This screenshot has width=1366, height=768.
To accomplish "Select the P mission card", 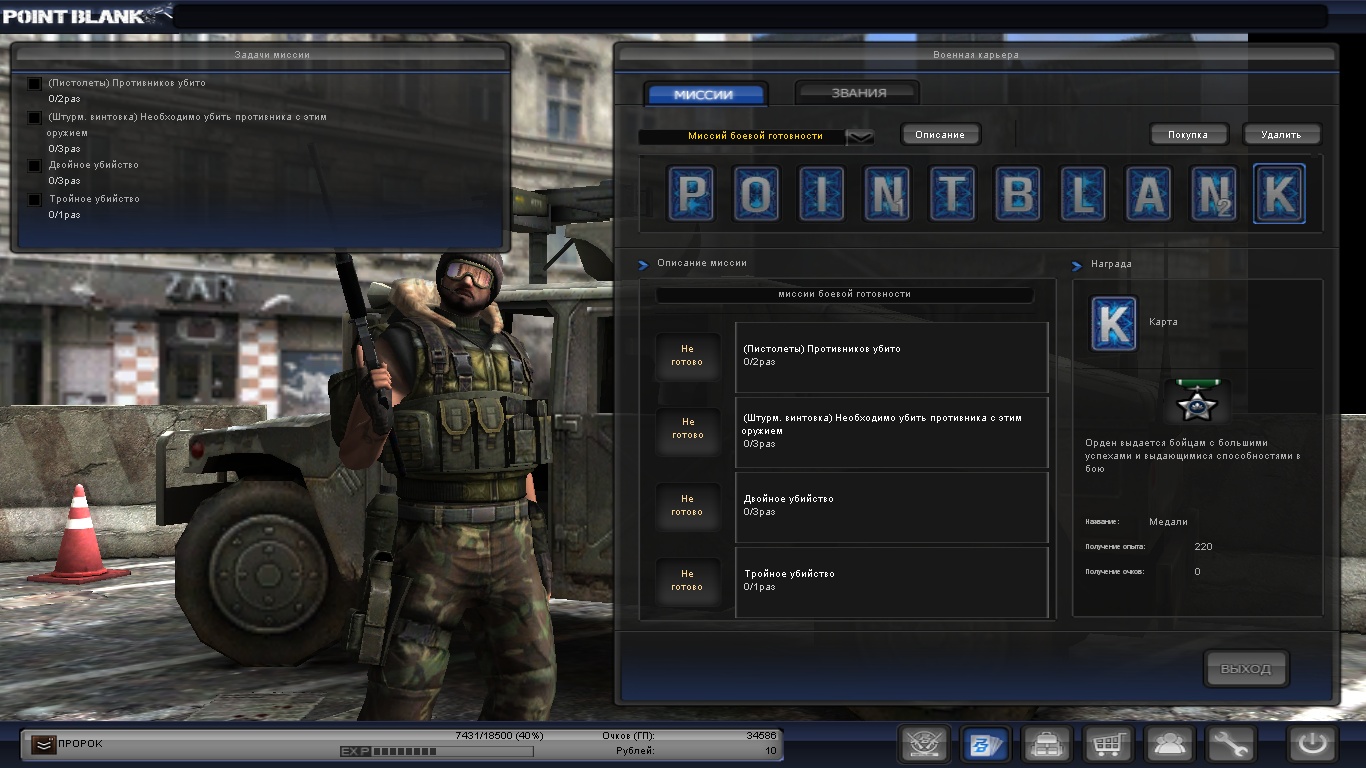I will [x=692, y=193].
